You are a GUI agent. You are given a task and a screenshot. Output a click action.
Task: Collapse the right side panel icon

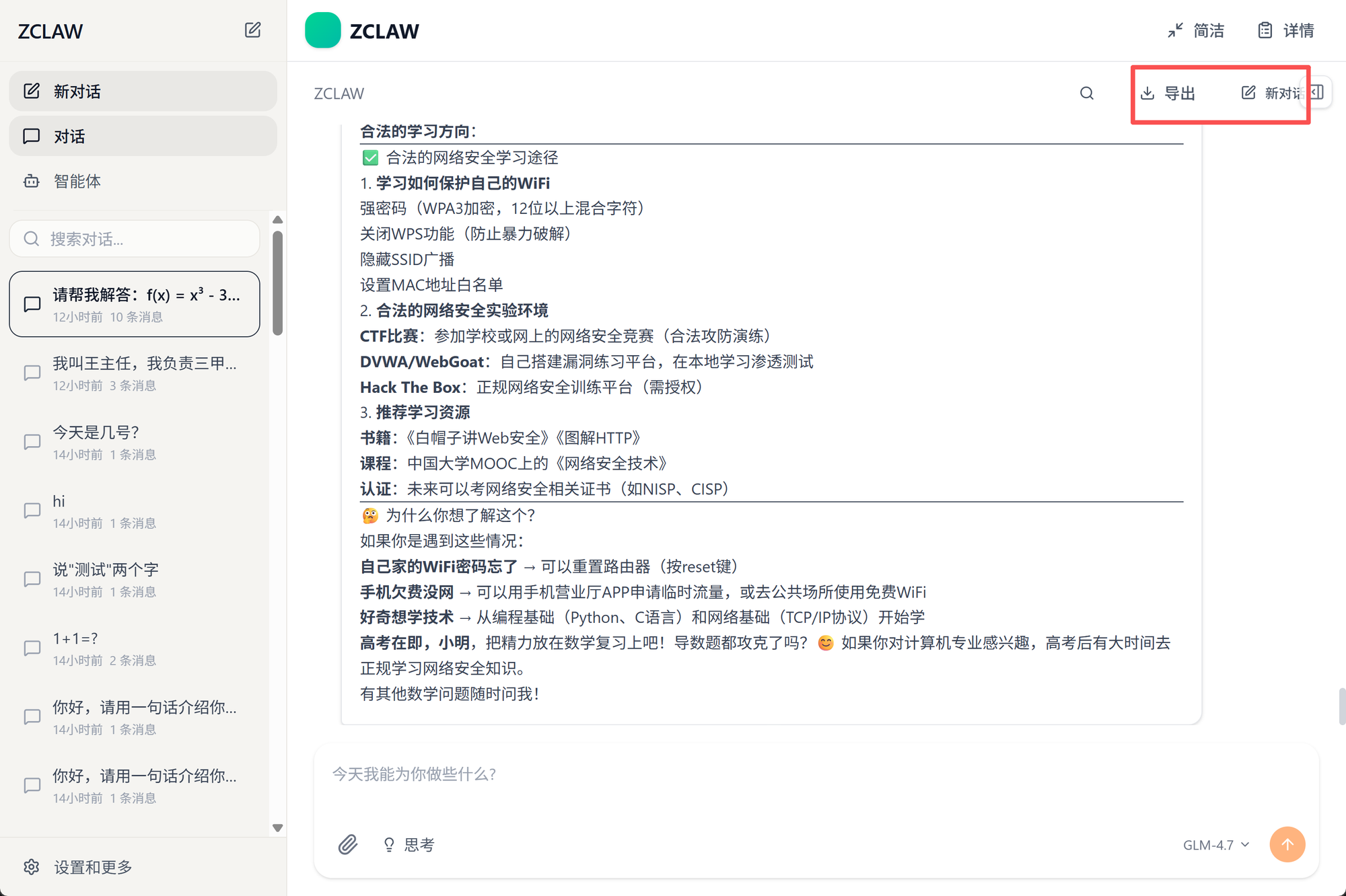click(x=1318, y=92)
